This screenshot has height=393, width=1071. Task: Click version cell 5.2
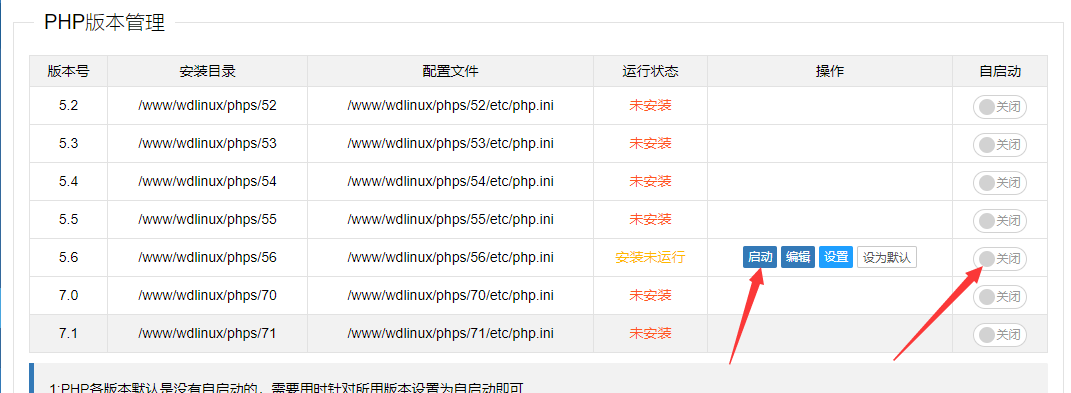point(68,106)
